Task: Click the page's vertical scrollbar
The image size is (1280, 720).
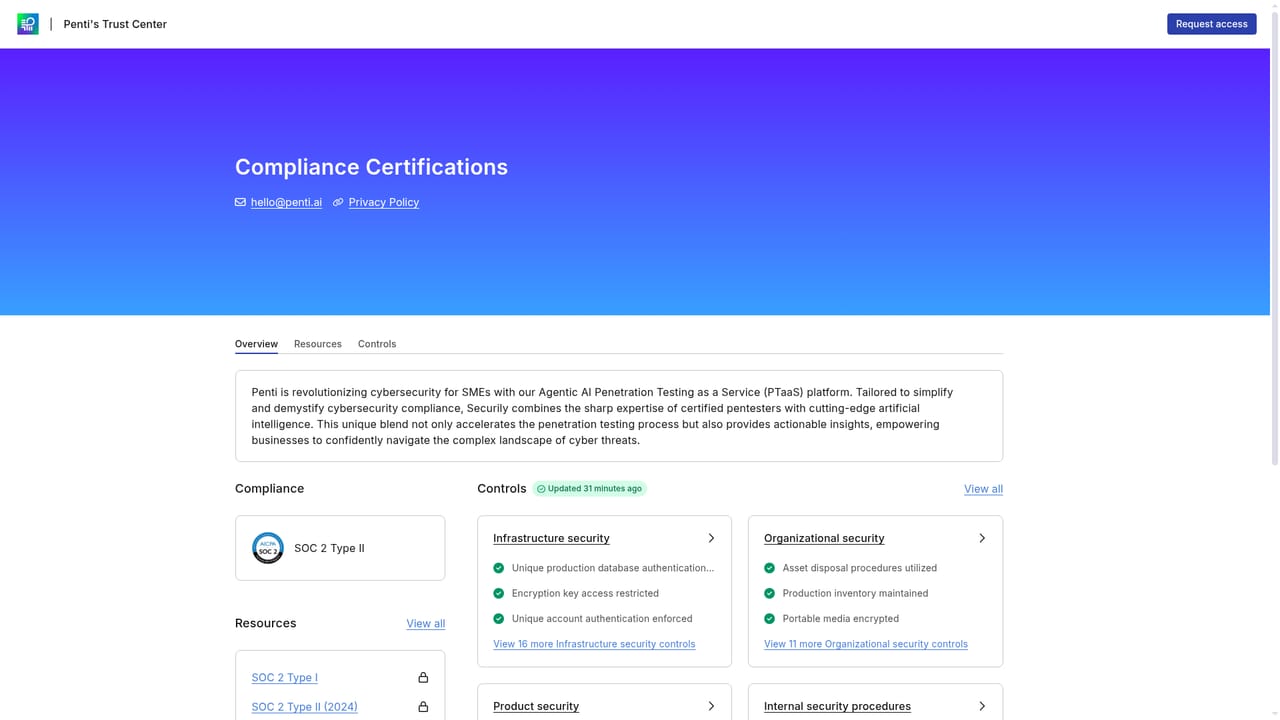Action: pyautogui.click(x=1274, y=240)
